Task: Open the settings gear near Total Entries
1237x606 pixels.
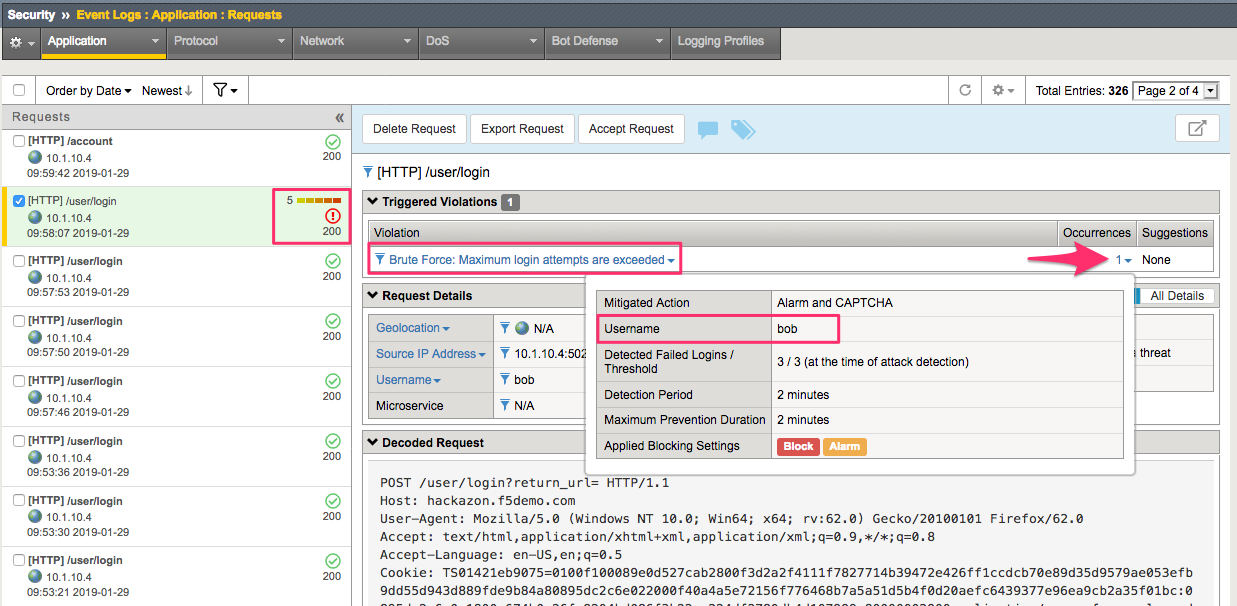Action: 1003,90
